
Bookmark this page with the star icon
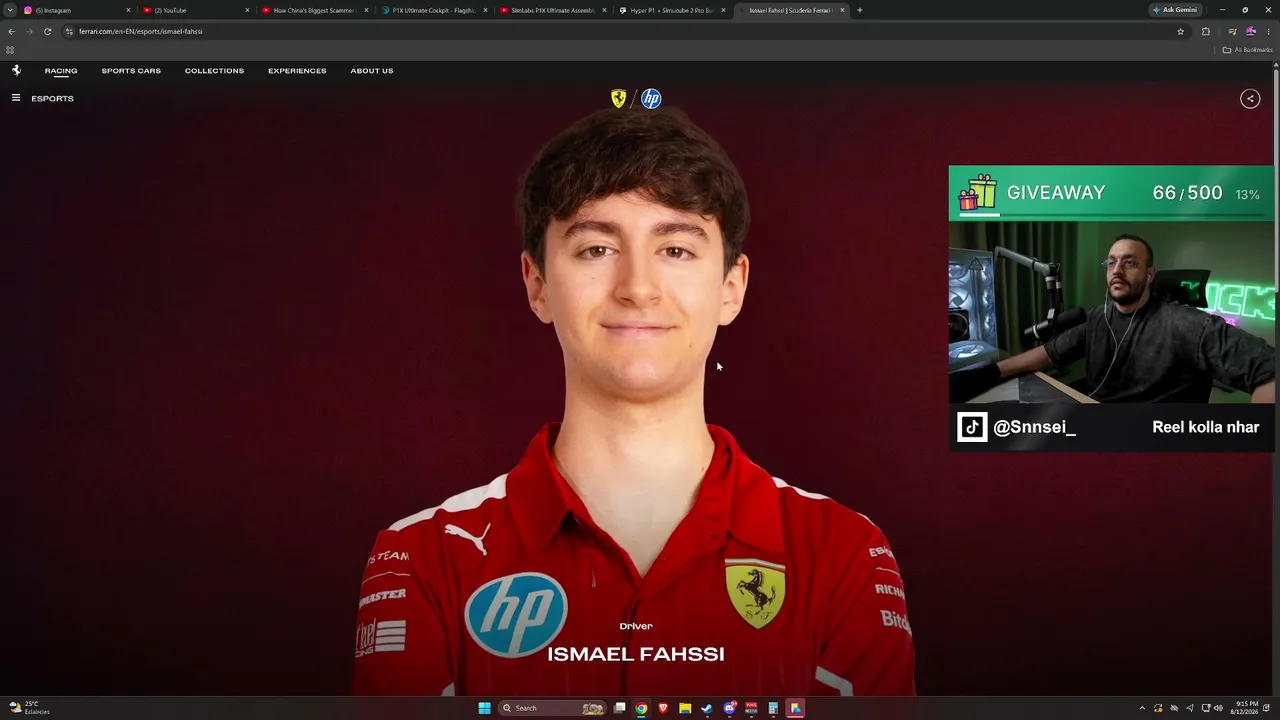tap(1180, 31)
